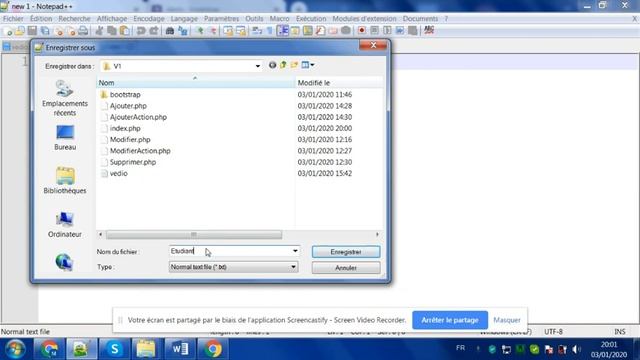
Task: Click the New file toolbar icon
Action: (x=7, y=31)
